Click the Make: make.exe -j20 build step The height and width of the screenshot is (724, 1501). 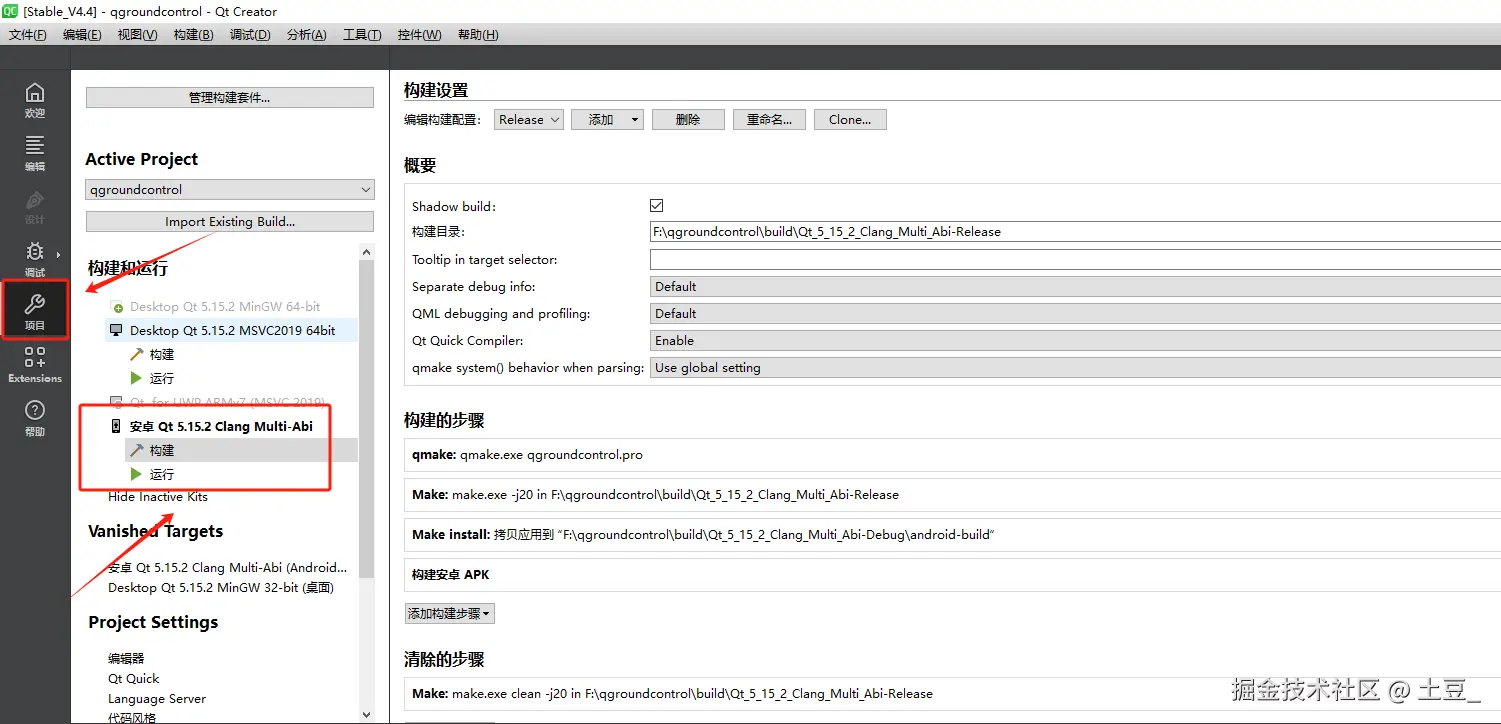click(952, 494)
